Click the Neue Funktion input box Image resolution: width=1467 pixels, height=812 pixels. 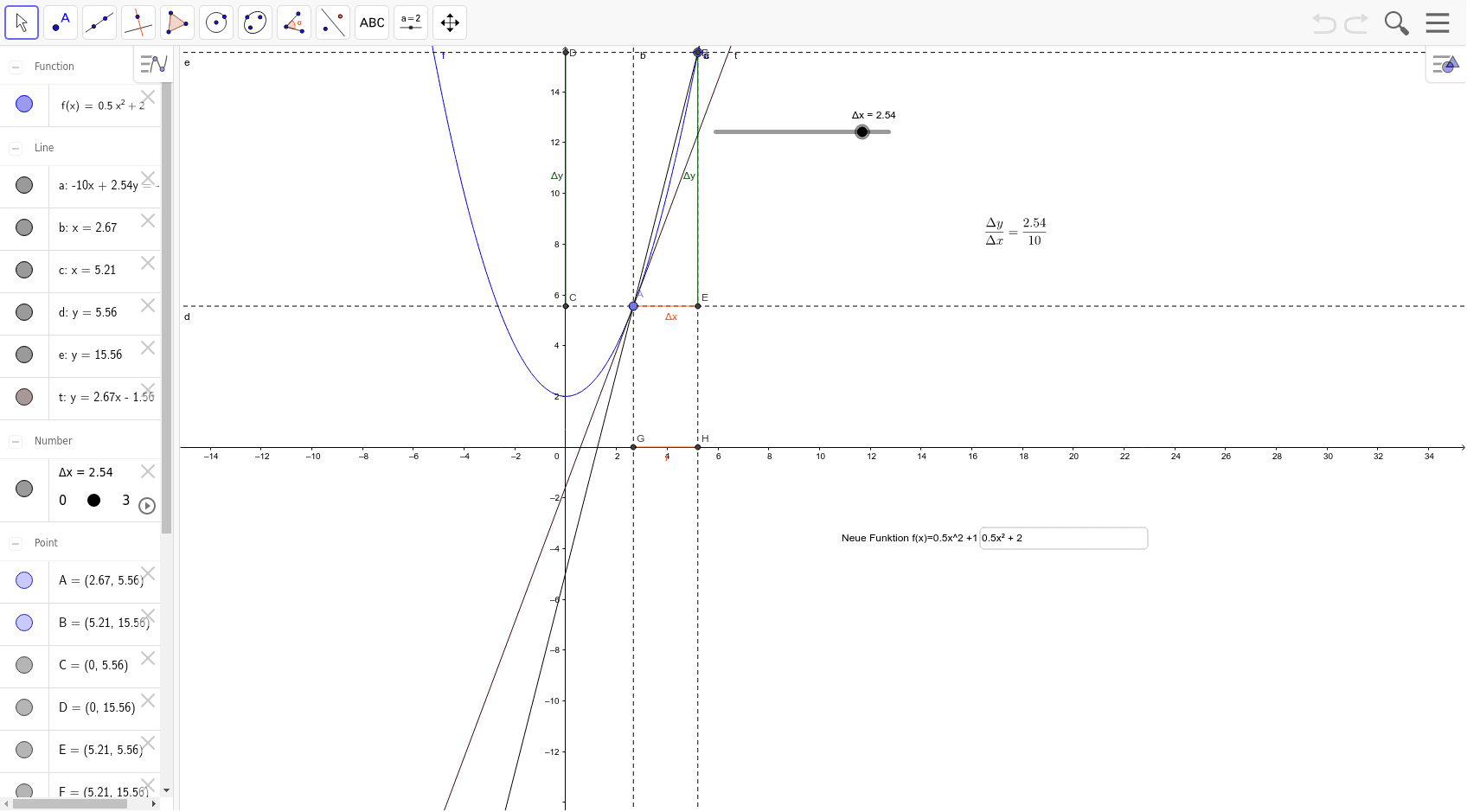click(1063, 538)
